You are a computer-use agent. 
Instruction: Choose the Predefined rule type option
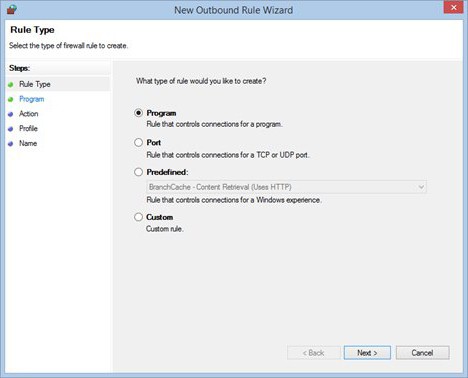(x=138, y=172)
